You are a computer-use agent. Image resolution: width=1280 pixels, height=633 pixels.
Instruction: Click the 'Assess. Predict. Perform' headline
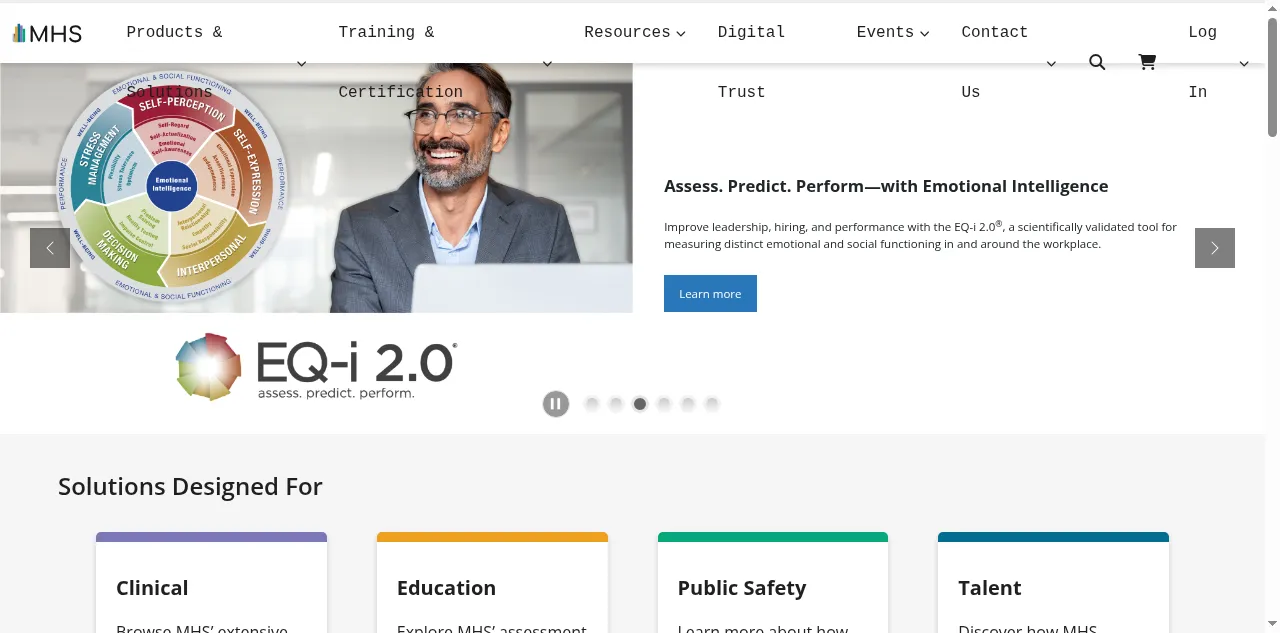[886, 186]
